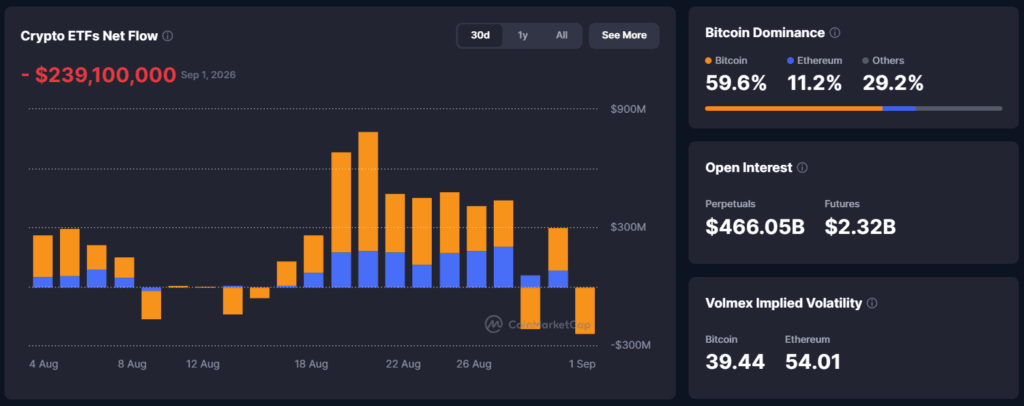Click the 11.2% Ethereum dominance value
This screenshot has height=406, width=1024.
814,83
